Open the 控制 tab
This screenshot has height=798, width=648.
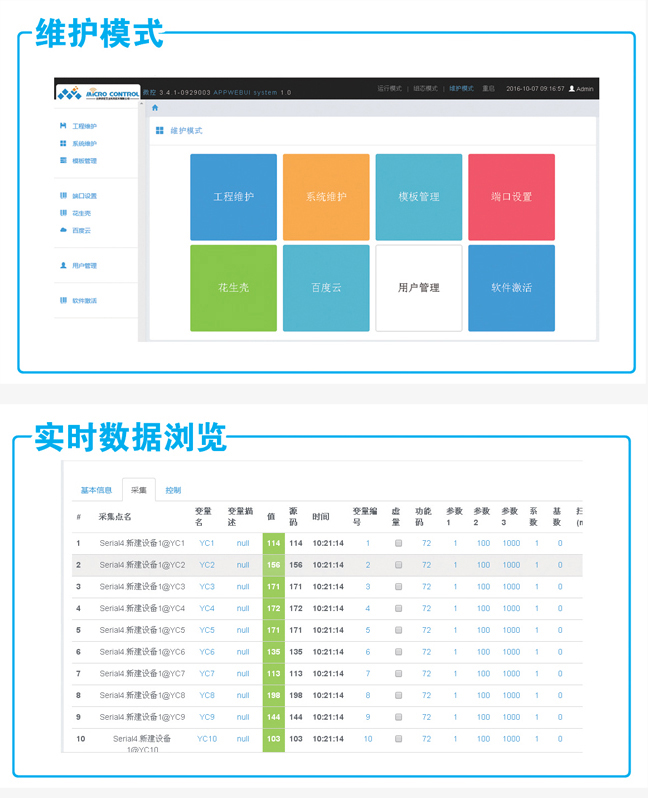173,490
